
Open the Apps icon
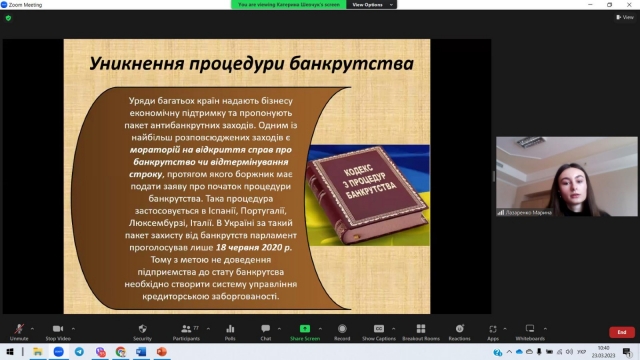(x=493, y=329)
